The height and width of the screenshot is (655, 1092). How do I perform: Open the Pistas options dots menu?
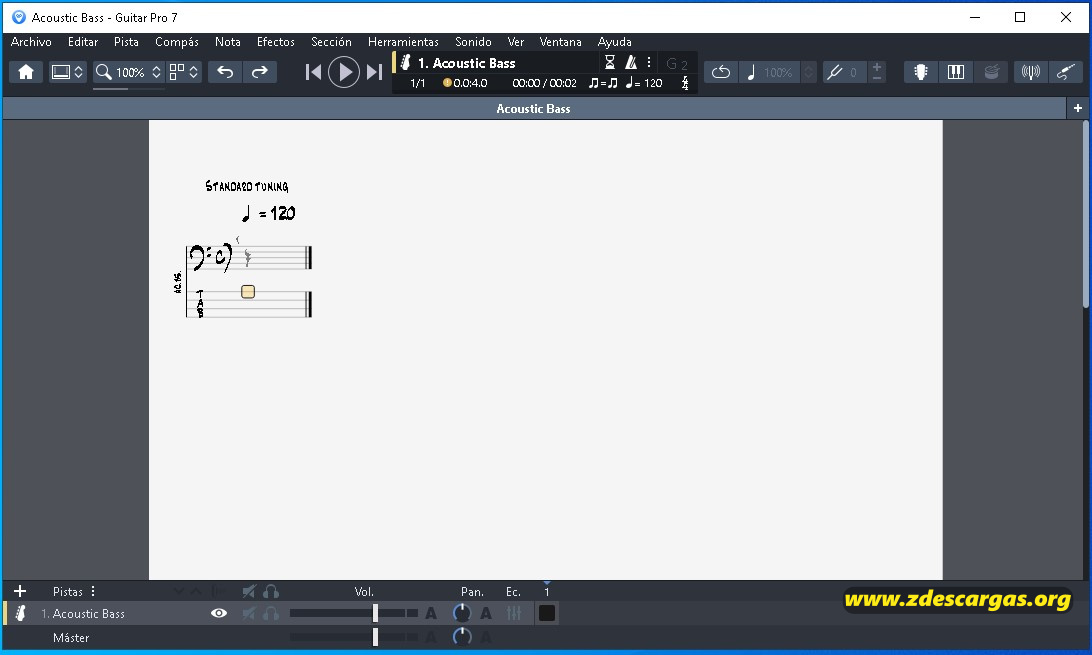click(x=93, y=591)
